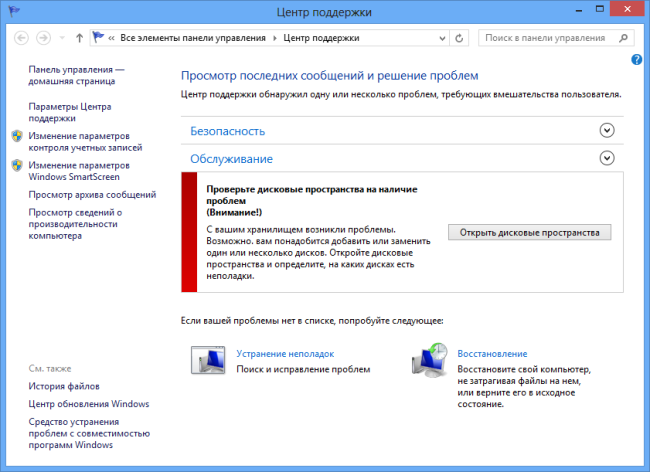Open Параметры Центра поддержки link
650x472 pixels.
click(x=70, y=112)
